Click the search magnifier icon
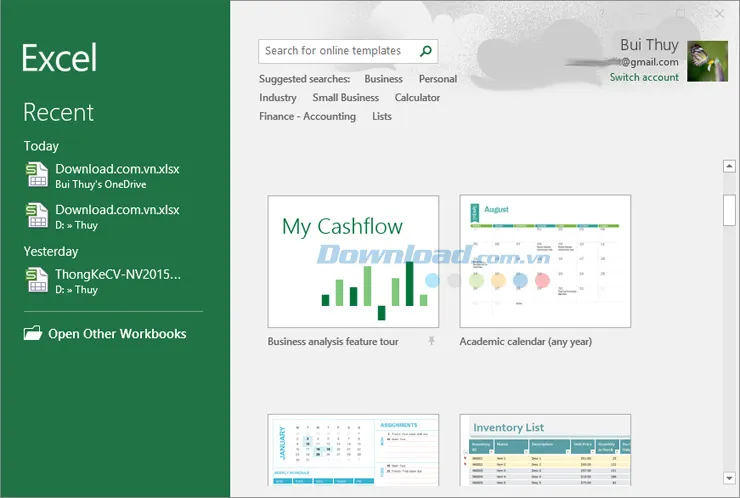The image size is (740, 498). 426,51
